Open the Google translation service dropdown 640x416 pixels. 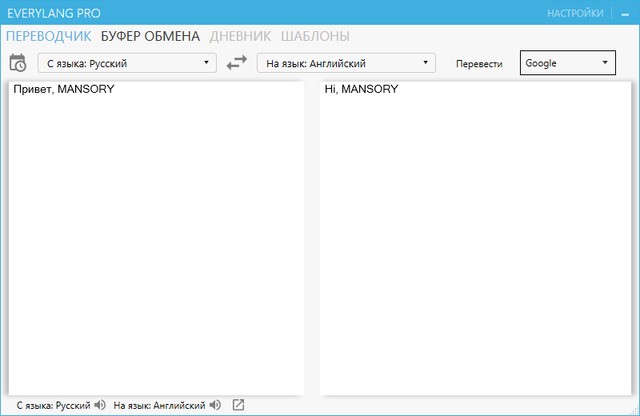(x=567, y=63)
